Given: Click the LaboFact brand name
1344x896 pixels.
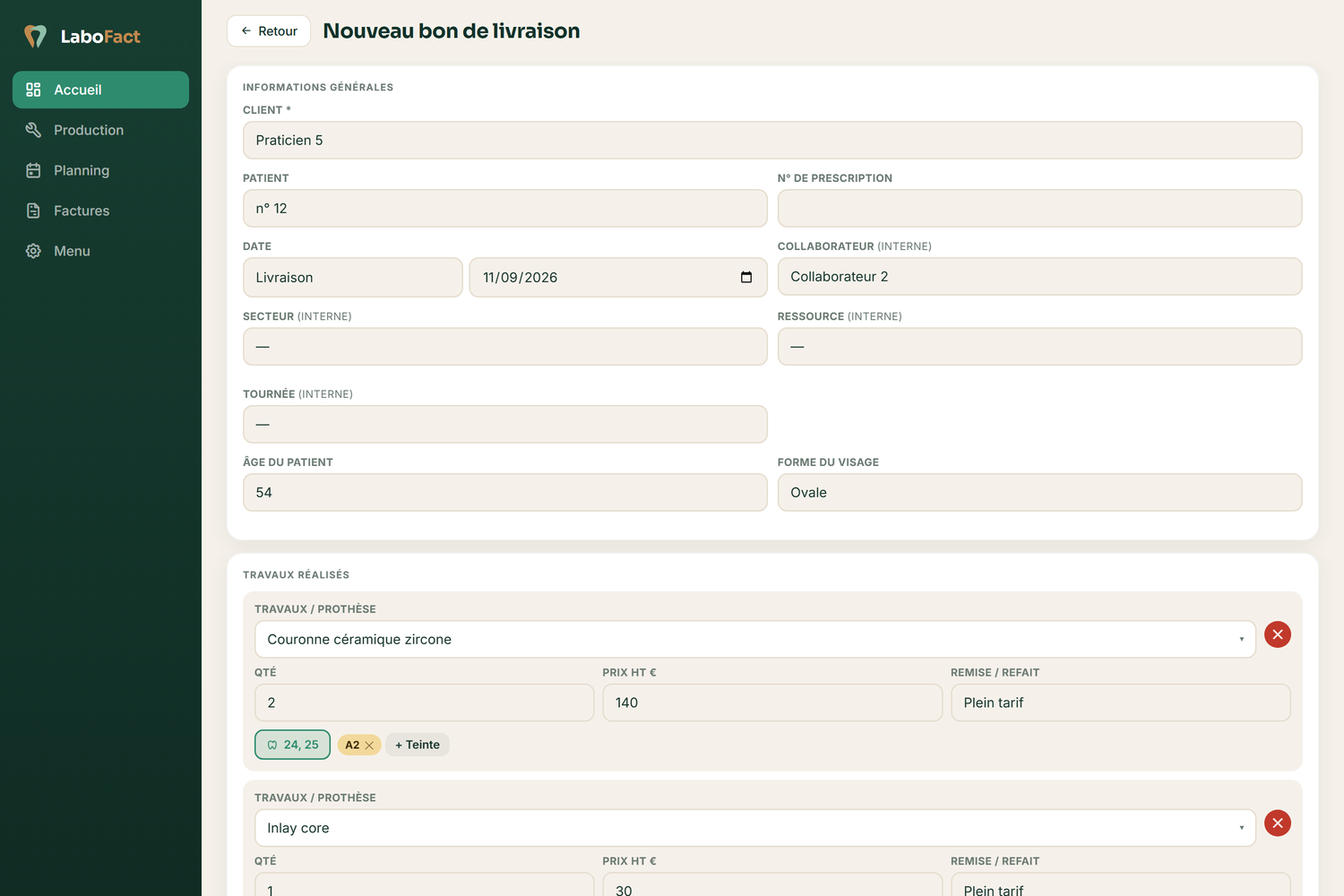Looking at the screenshot, I should coord(100,37).
